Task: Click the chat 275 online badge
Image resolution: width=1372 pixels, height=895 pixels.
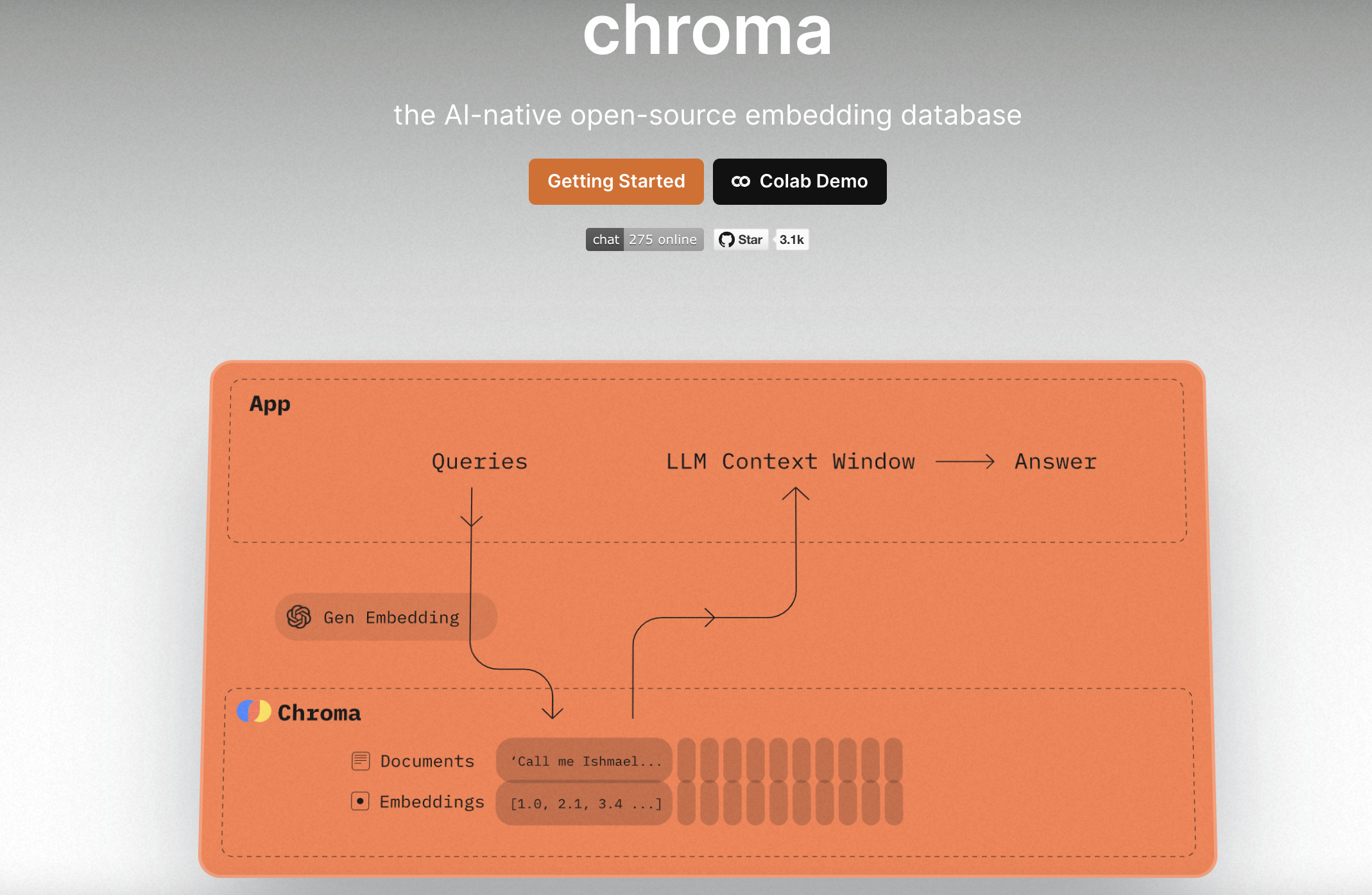Action: pyautogui.click(x=644, y=239)
